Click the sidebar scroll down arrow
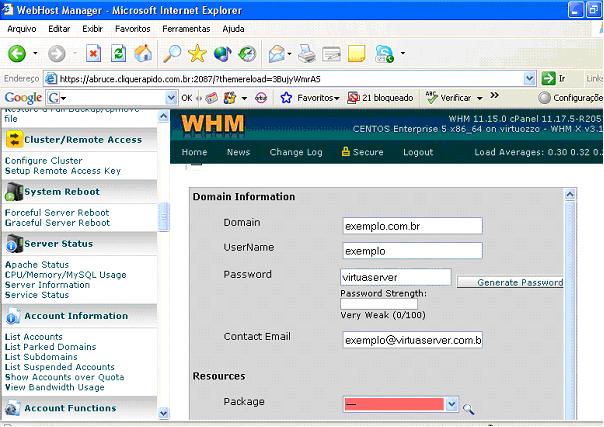Viewport: 604px width, 427px height. pos(164,413)
